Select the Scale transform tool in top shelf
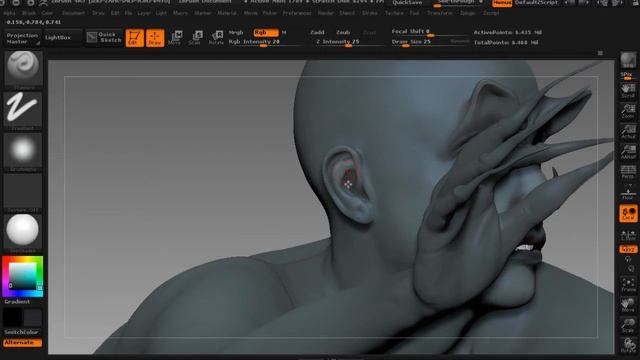Image resolution: width=640 pixels, height=360 pixels. [195, 38]
